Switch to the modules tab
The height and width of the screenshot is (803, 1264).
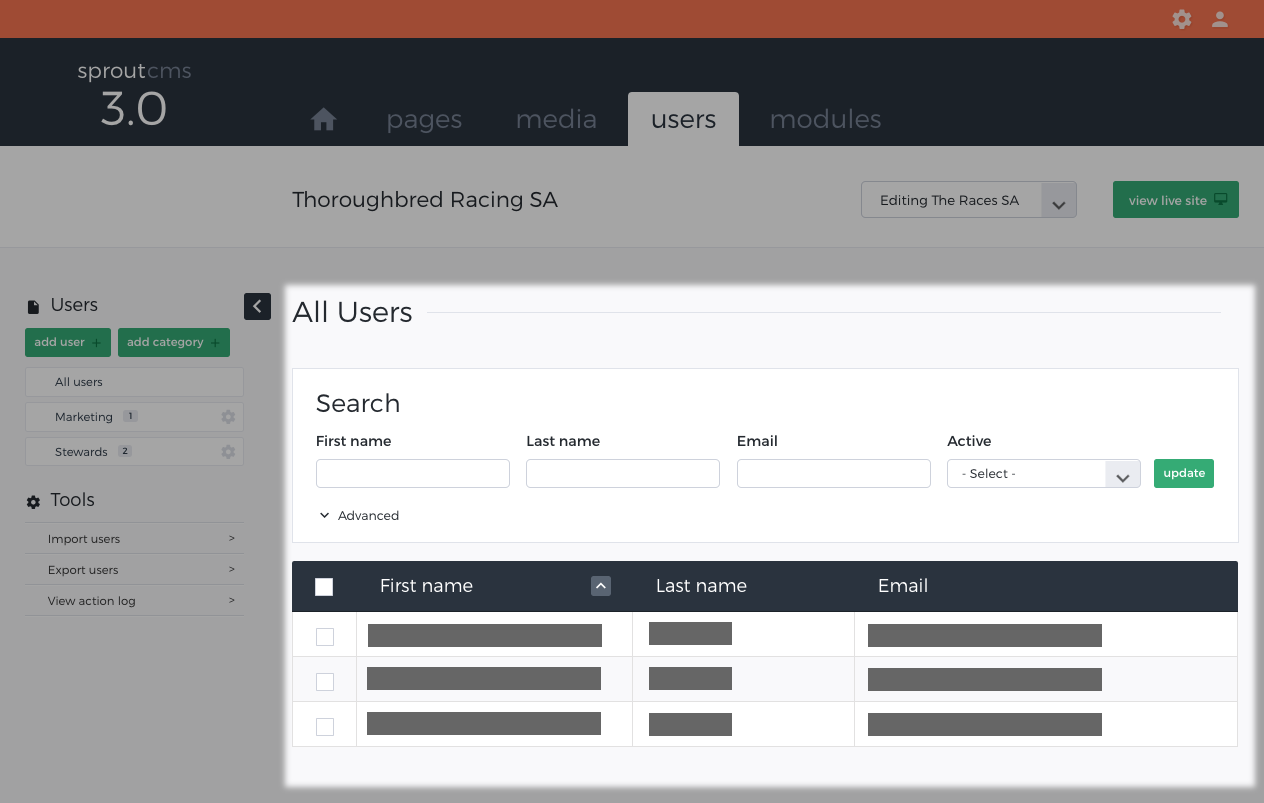point(825,120)
